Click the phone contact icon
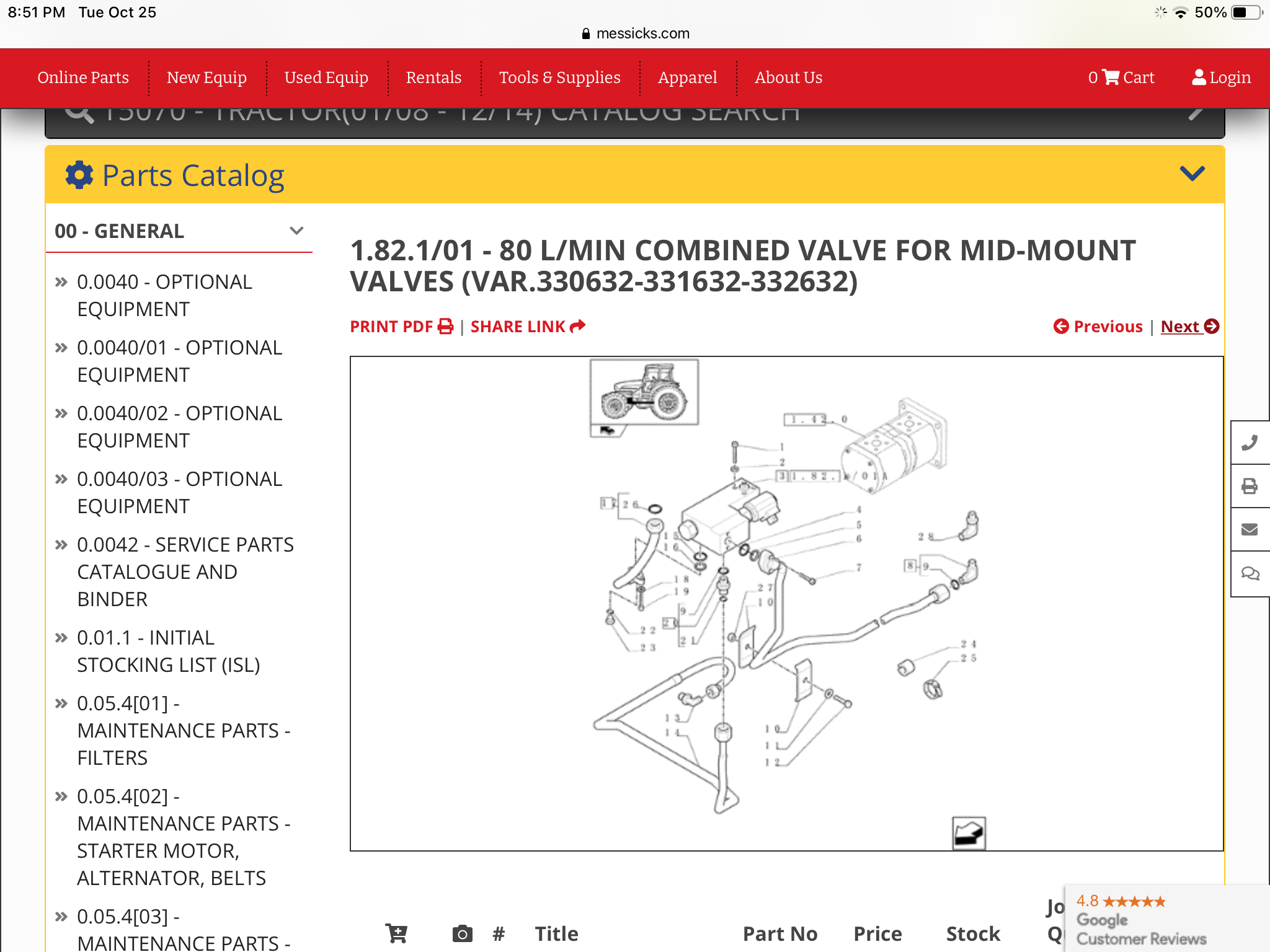Image resolution: width=1270 pixels, height=952 pixels. coord(1250,443)
